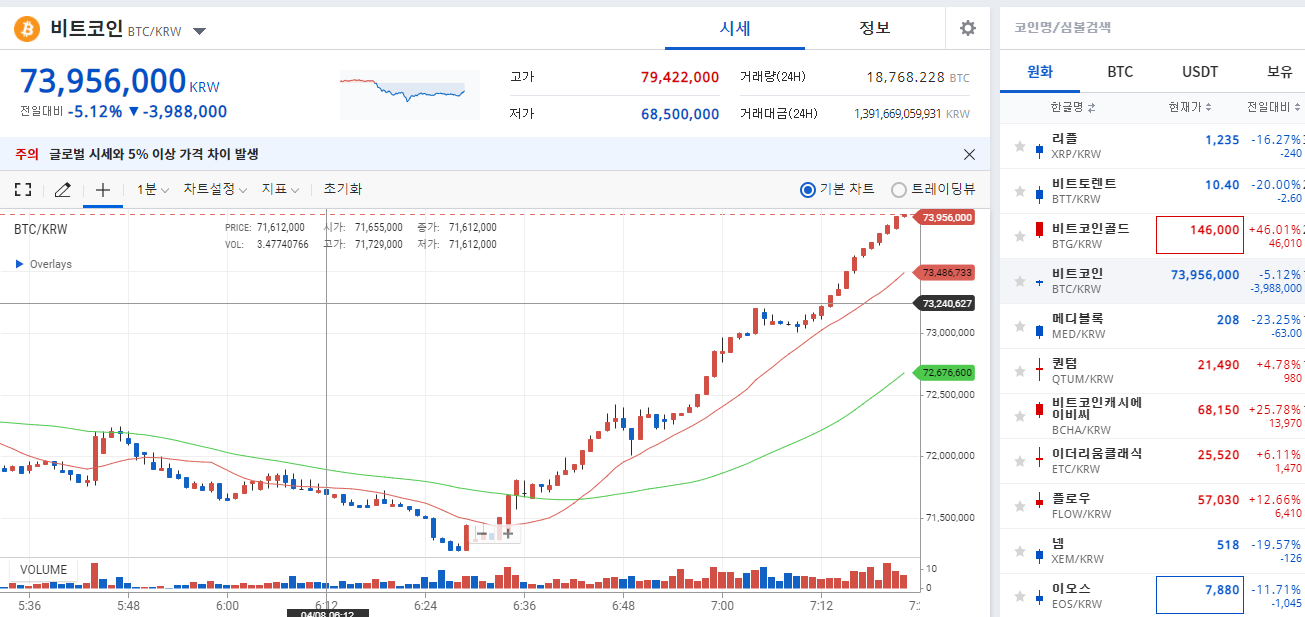Switch to the 시세 tab
Image resolution: width=1305 pixels, height=617 pixels.
point(735,28)
